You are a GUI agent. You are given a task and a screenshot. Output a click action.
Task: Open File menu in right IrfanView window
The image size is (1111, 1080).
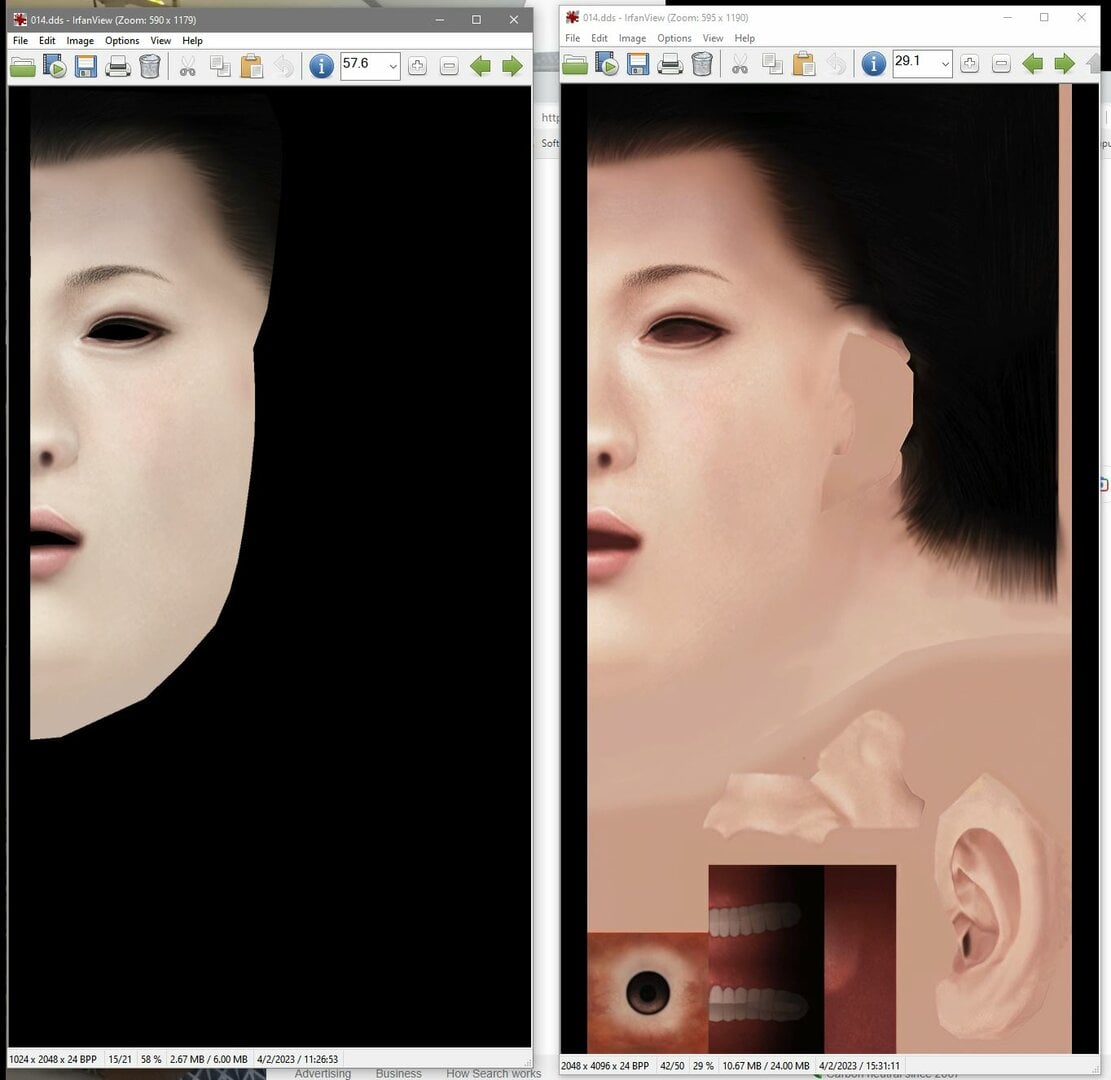click(x=573, y=38)
